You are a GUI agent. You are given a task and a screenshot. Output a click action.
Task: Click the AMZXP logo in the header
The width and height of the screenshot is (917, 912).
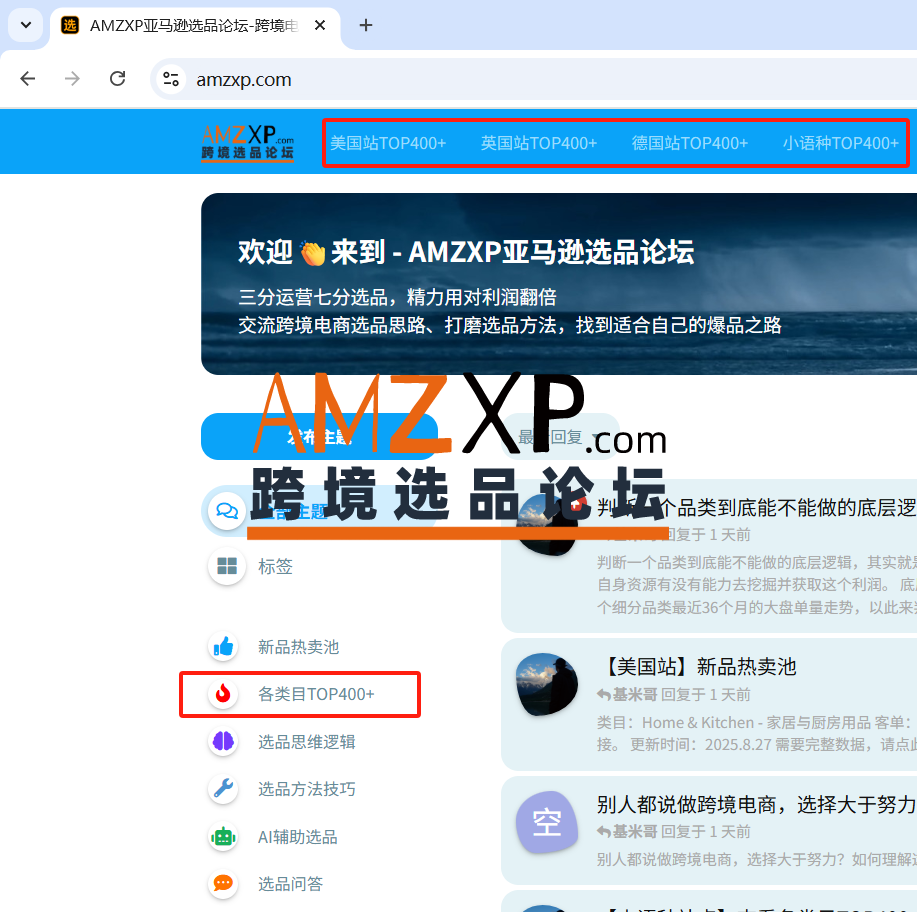tap(247, 143)
